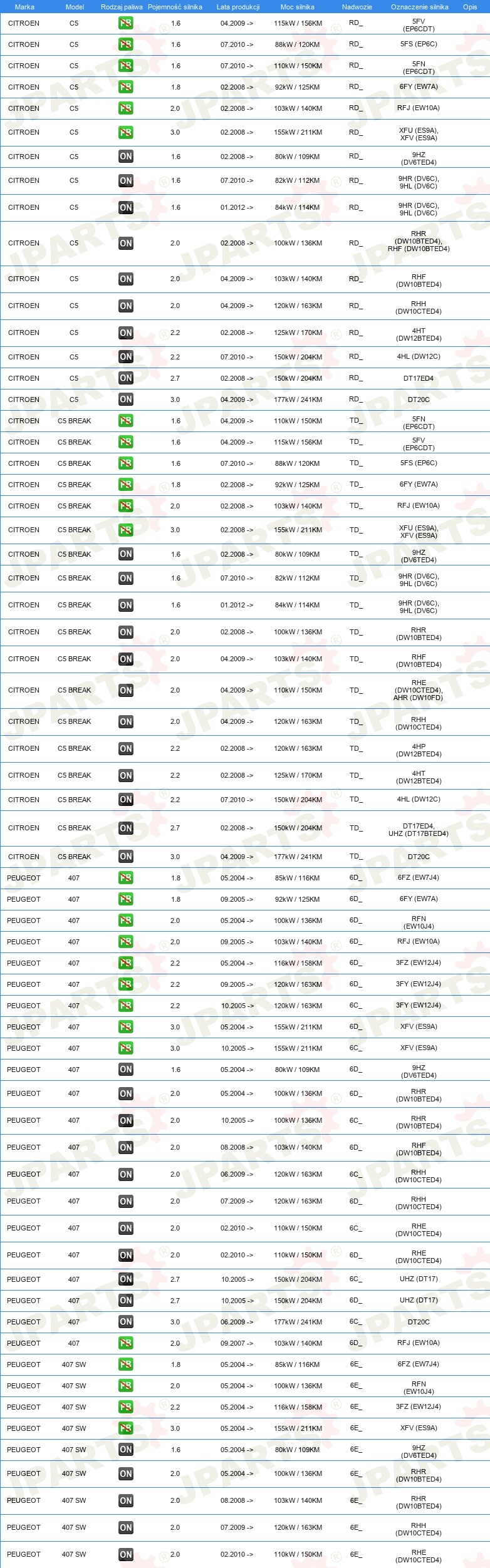Click the Marka column header

pos(24,7)
